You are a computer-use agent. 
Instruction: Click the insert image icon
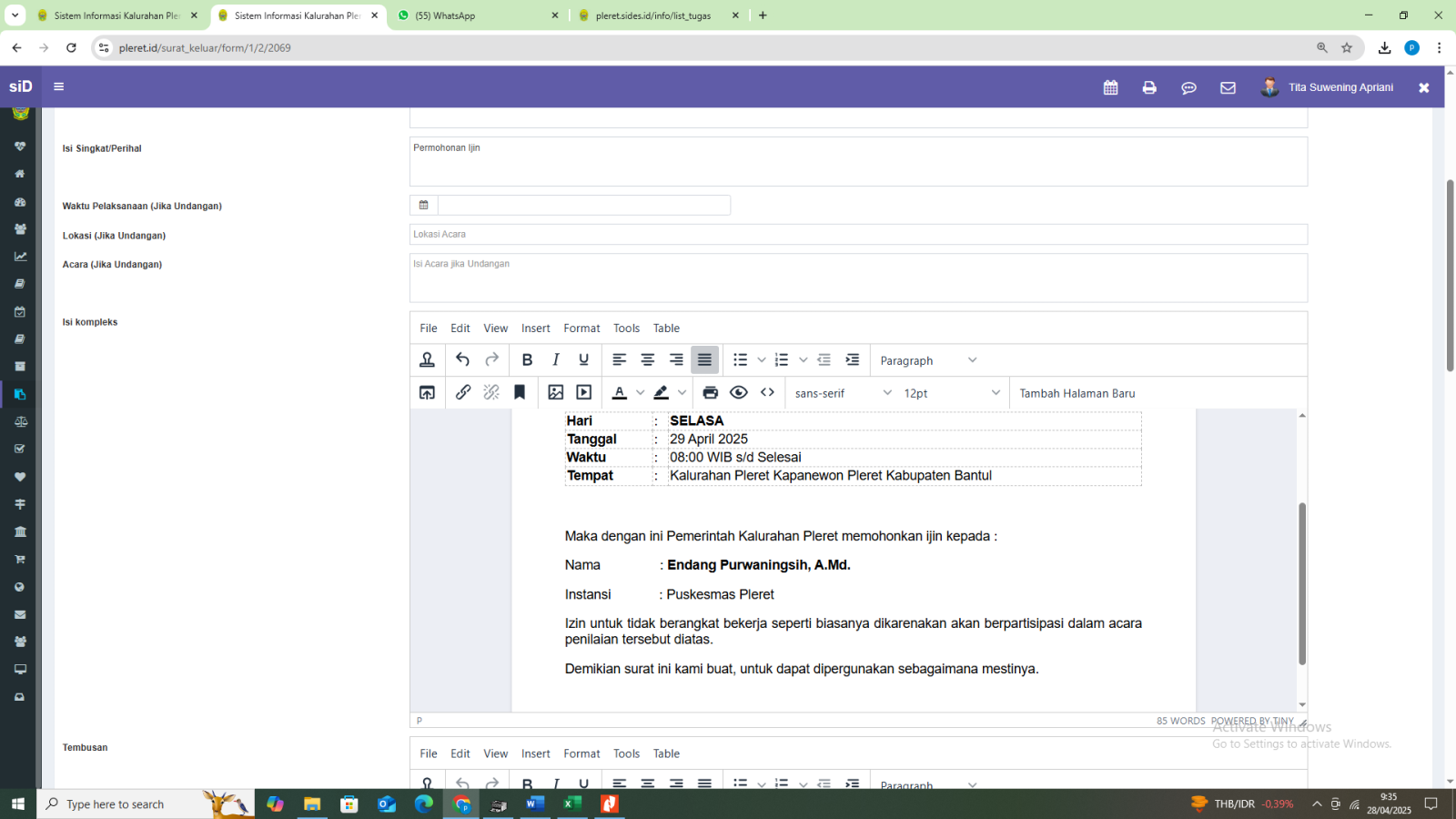click(x=555, y=393)
